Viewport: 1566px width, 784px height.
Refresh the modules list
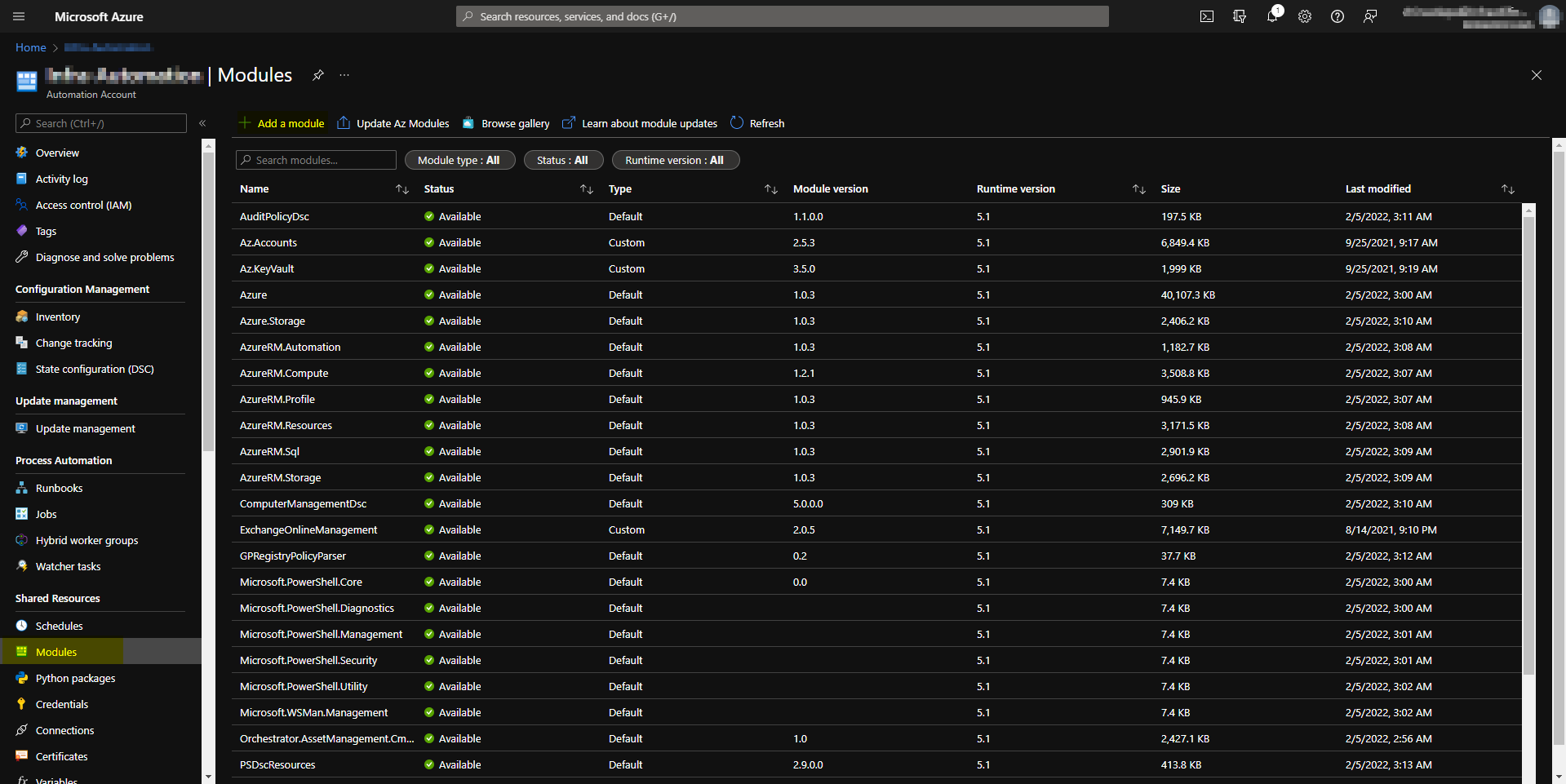point(757,123)
